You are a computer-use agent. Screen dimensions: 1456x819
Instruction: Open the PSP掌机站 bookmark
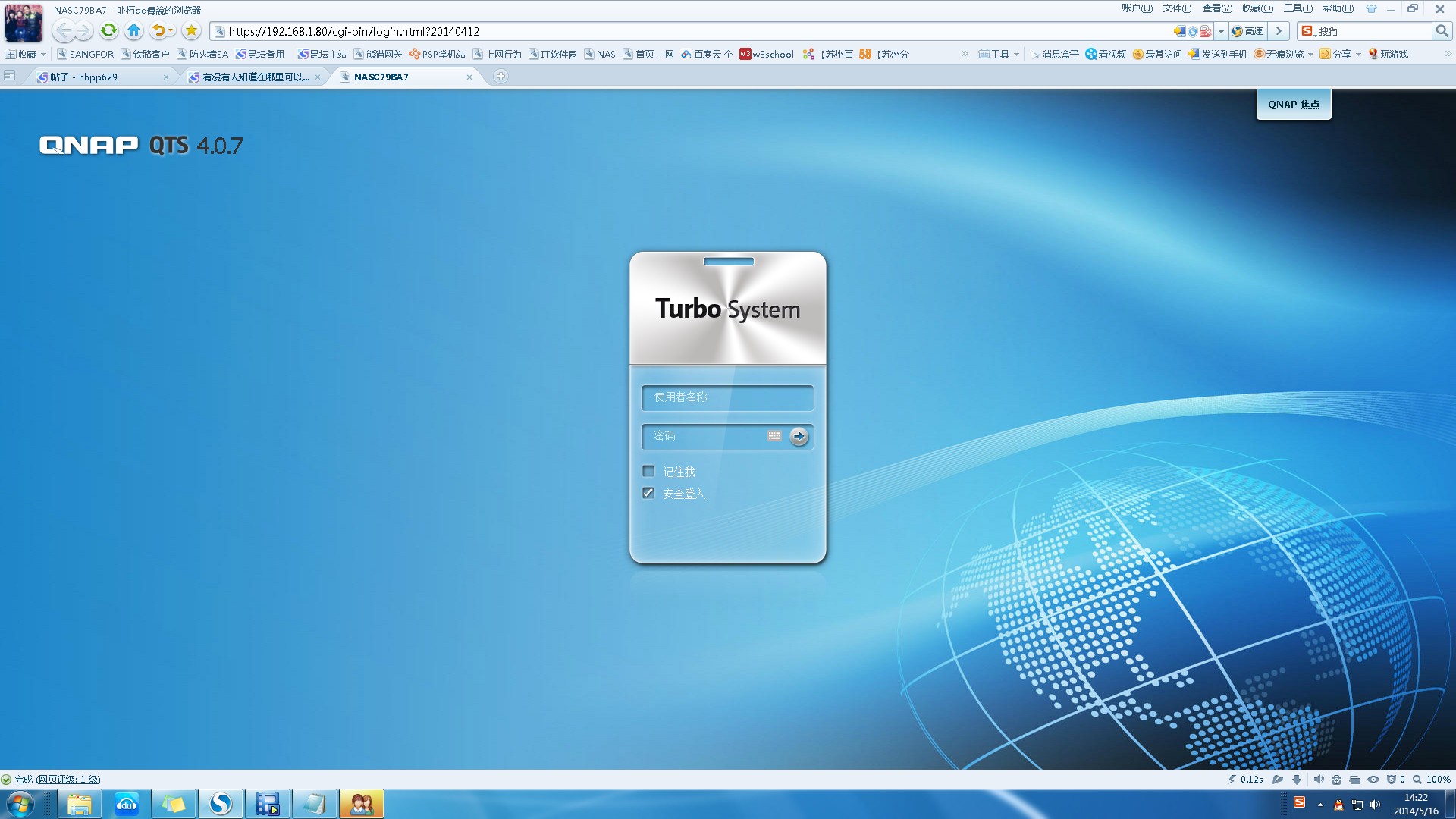click(x=438, y=55)
